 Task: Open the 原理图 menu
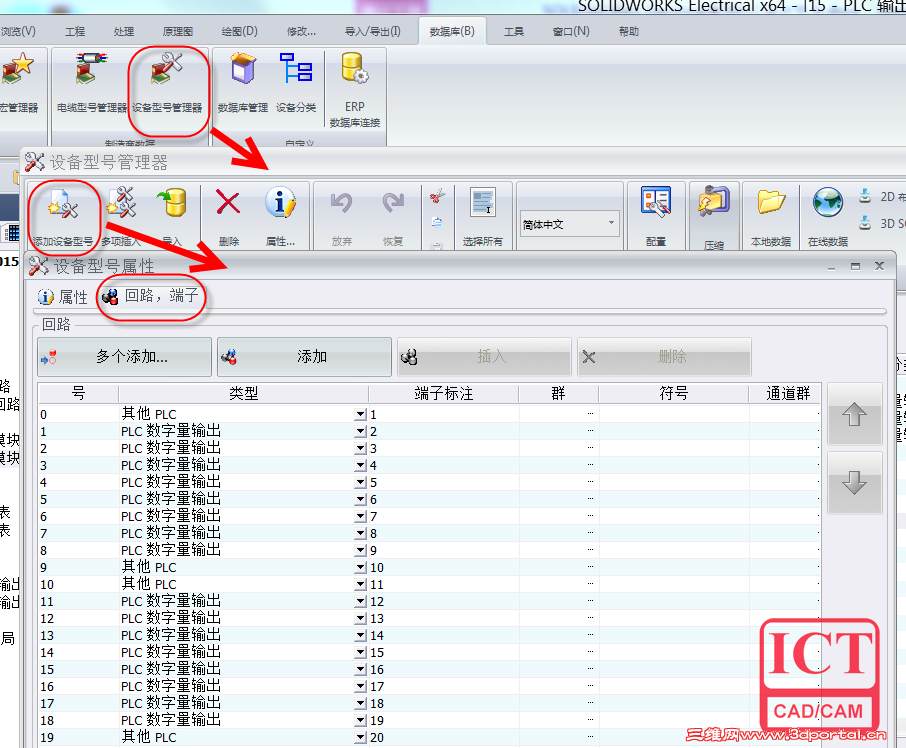point(178,31)
